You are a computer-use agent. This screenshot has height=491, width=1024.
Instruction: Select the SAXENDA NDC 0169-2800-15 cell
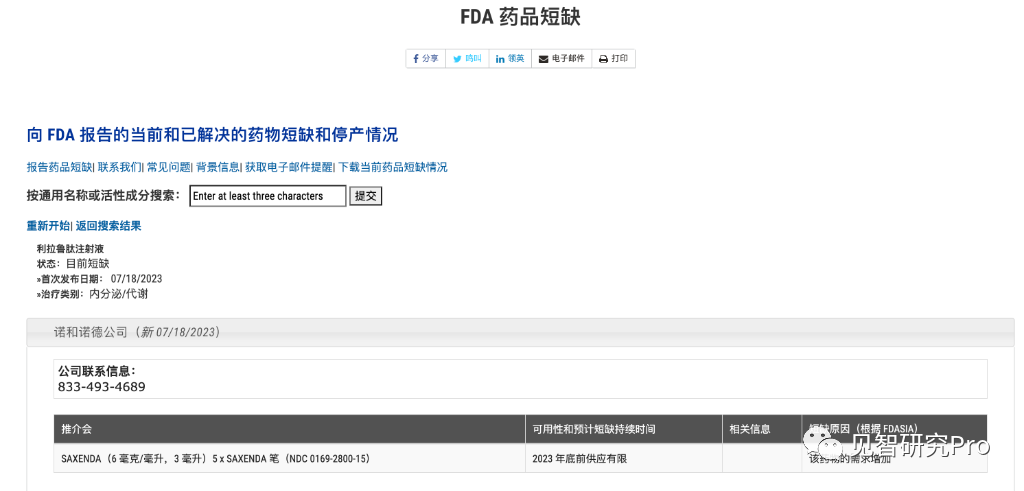tap(289, 458)
